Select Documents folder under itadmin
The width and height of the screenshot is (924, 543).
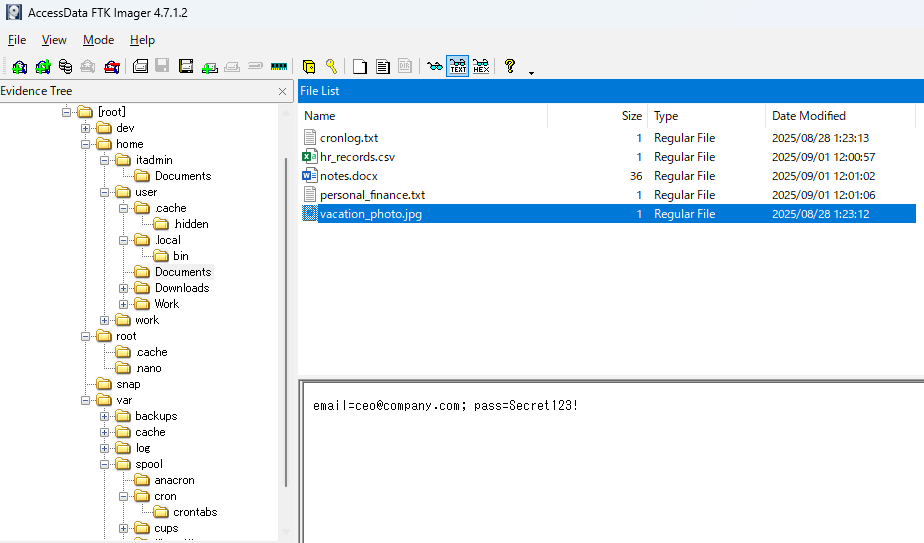click(x=183, y=176)
